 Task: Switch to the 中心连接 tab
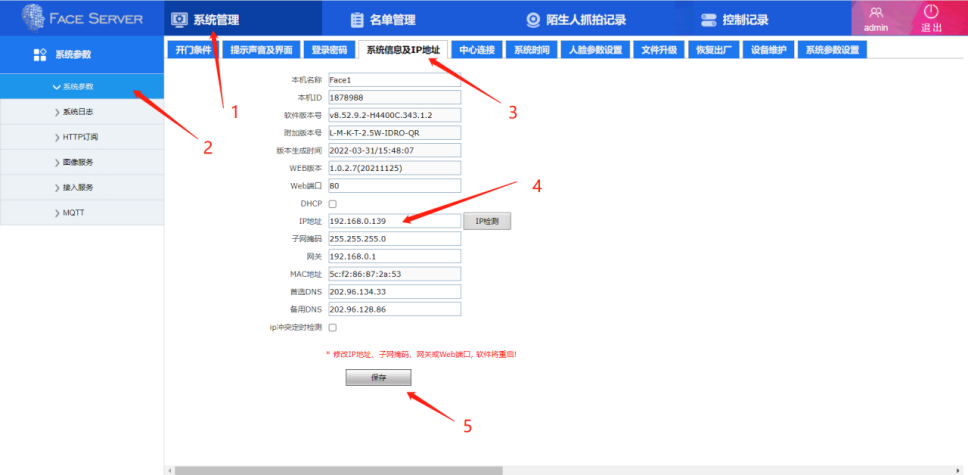pos(477,50)
